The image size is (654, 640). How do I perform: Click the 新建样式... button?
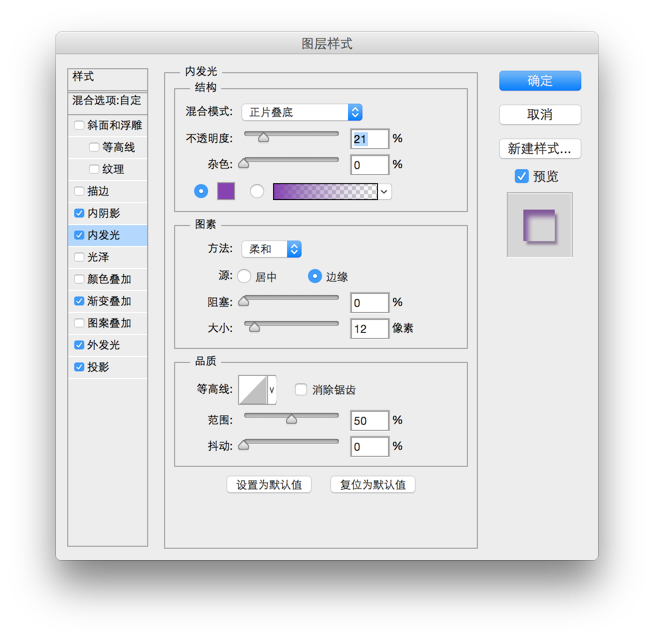(x=540, y=149)
